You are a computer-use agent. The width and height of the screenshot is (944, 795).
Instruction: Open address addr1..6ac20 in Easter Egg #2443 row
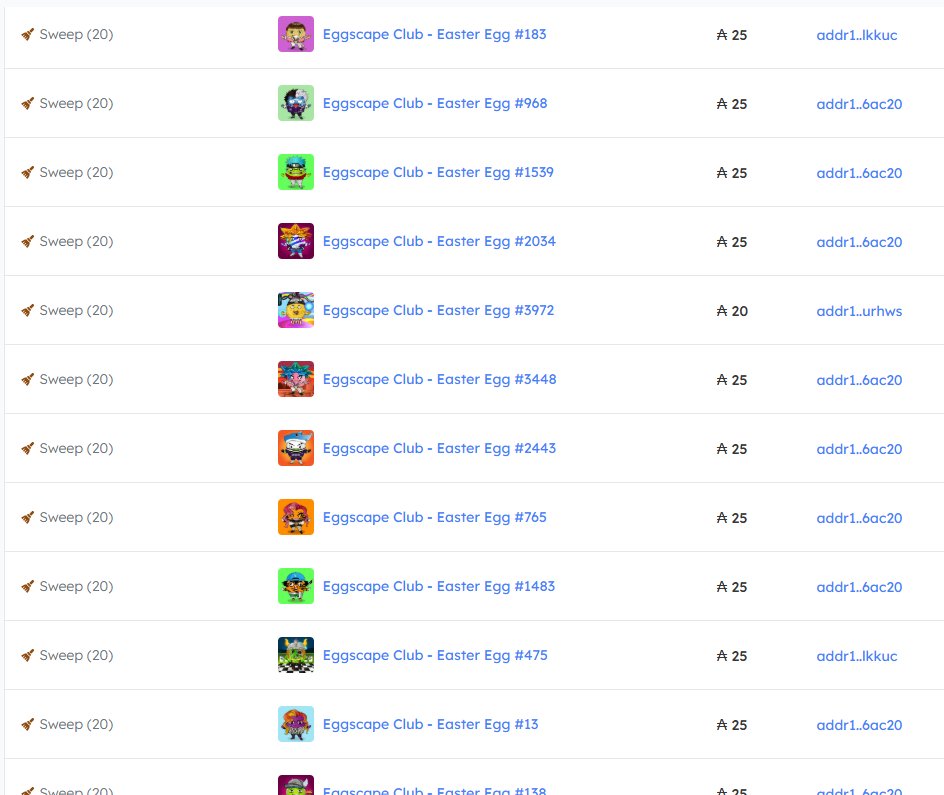click(859, 450)
